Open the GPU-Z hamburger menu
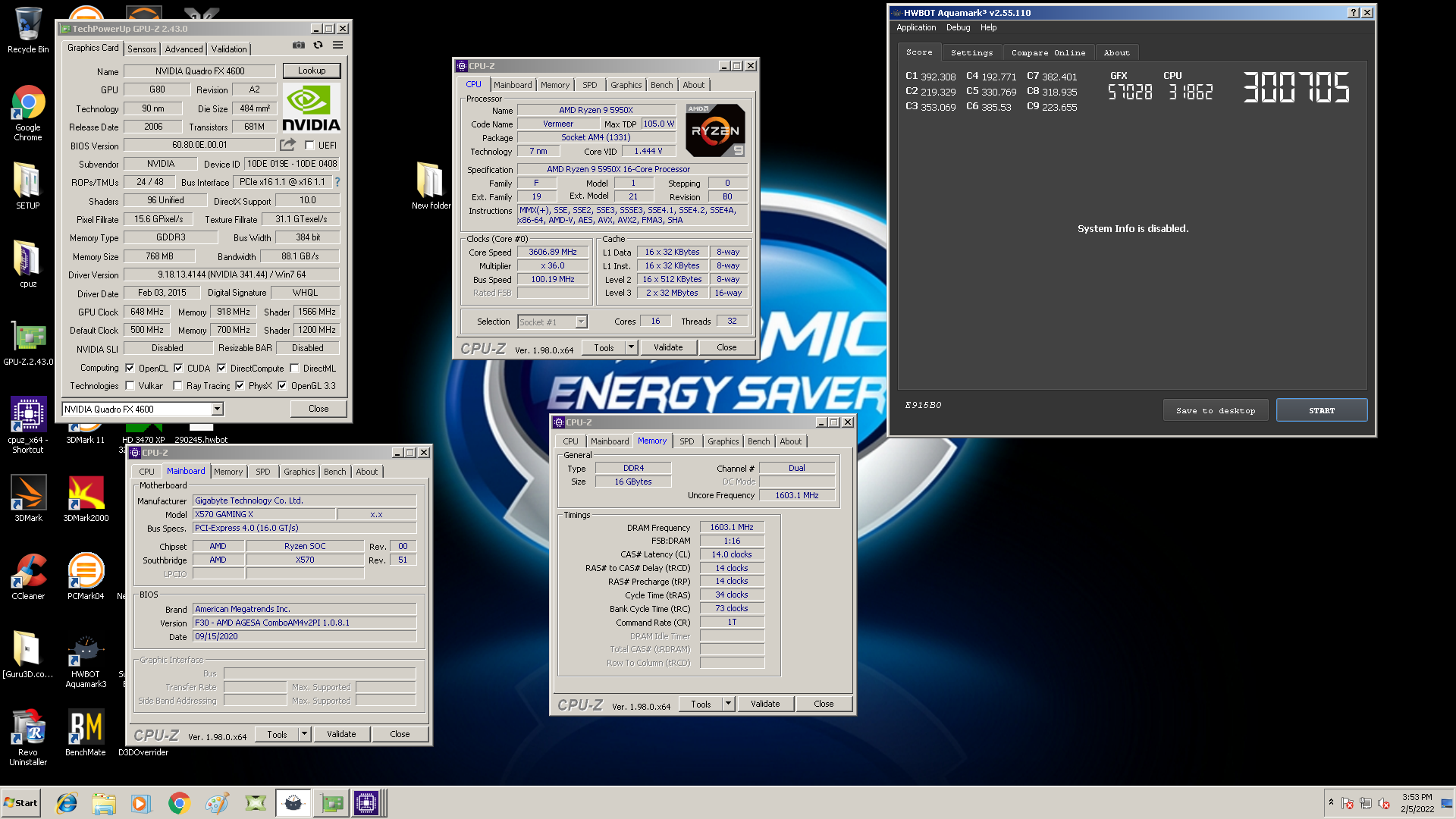1456x819 pixels. (x=338, y=45)
